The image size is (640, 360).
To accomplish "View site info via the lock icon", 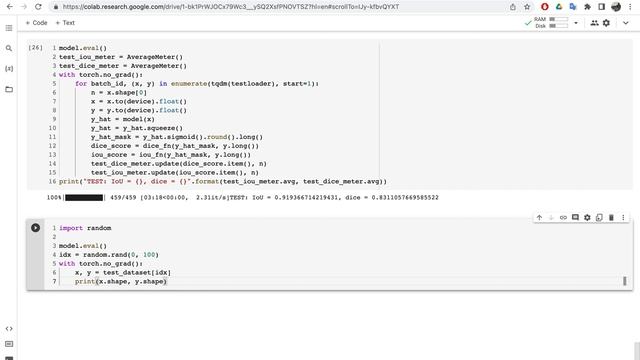I will pyautogui.click(x=56, y=7).
